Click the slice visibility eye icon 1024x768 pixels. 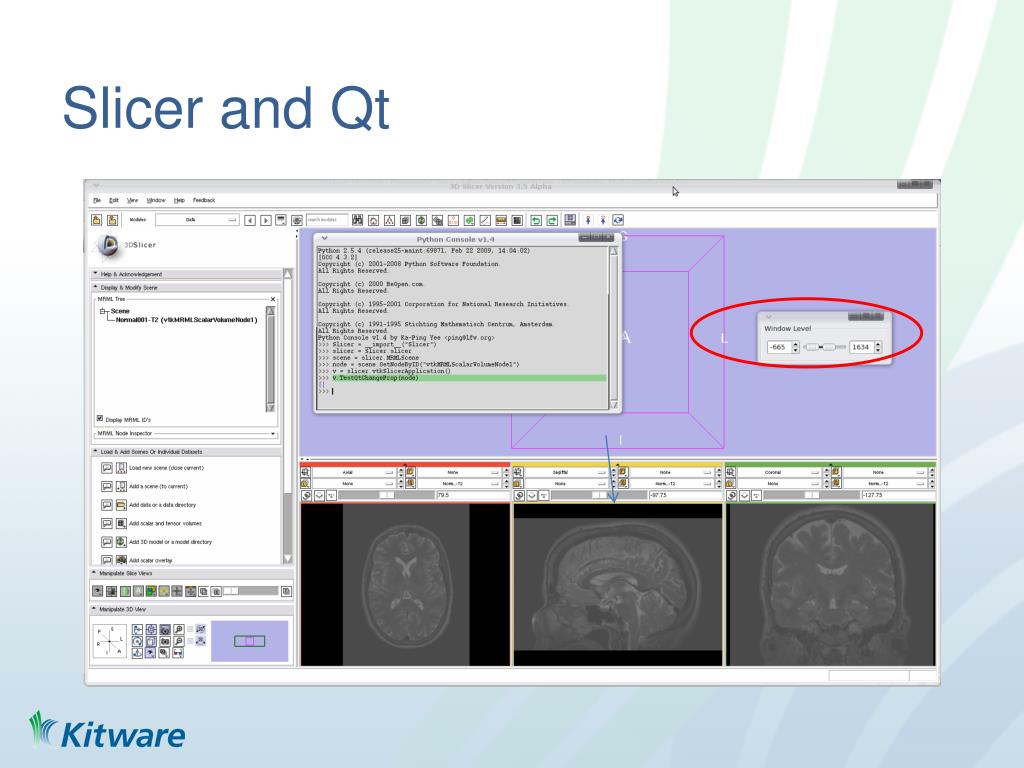(x=97, y=591)
